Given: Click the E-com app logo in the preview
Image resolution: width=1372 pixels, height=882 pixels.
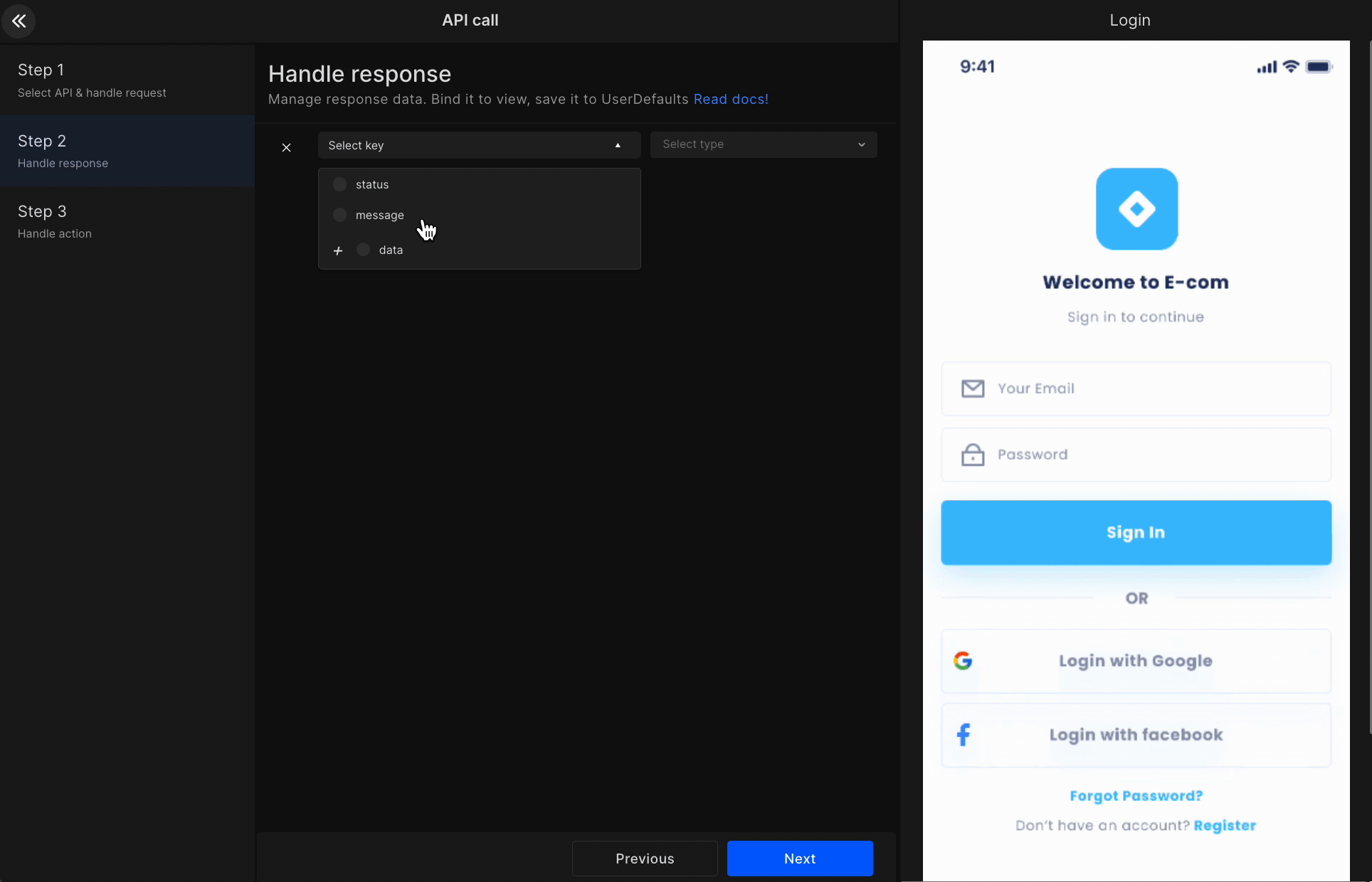Looking at the screenshot, I should click(1136, 208).
